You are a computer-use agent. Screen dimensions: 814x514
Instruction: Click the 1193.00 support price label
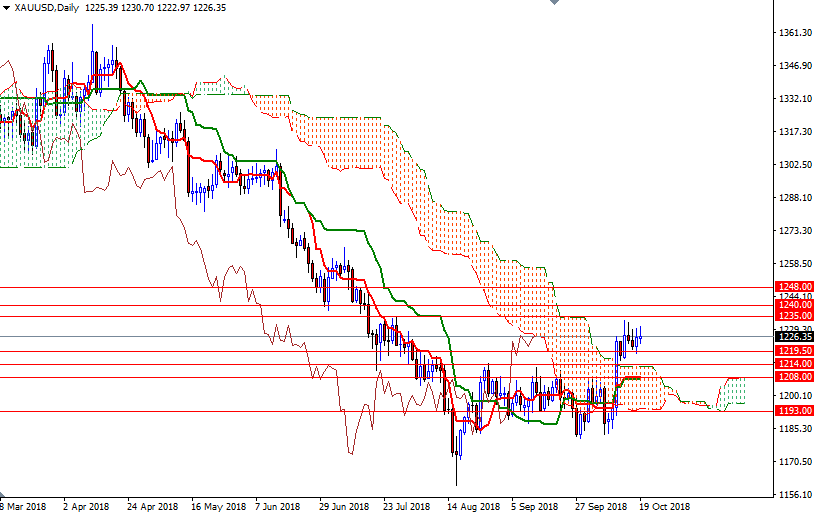pos(794,411)
